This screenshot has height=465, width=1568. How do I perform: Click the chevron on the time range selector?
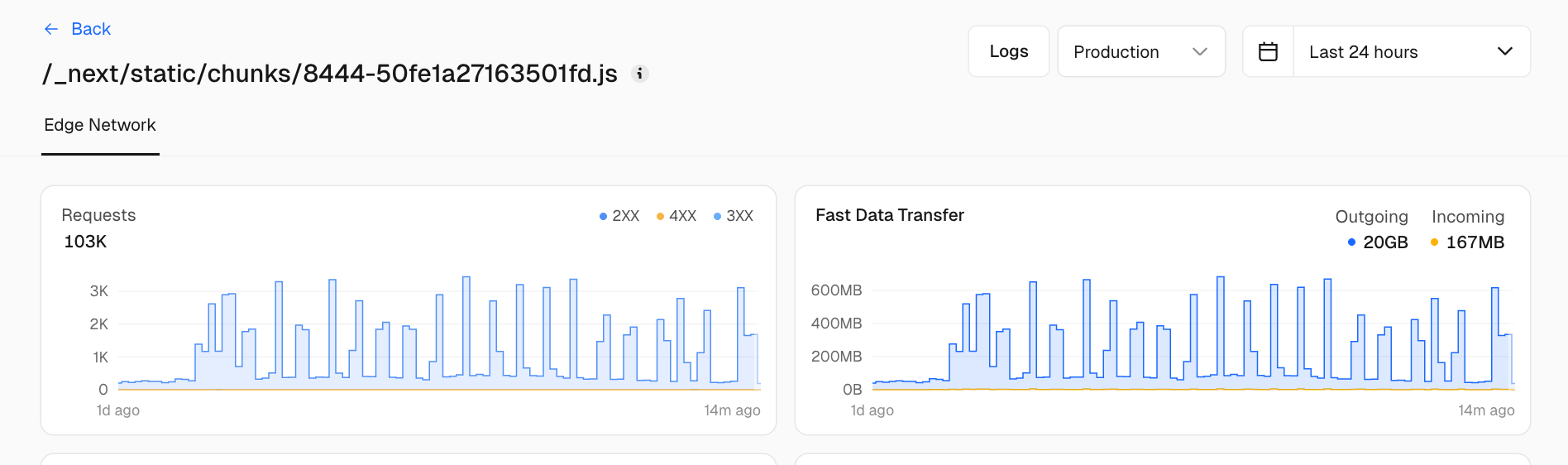click(1504, 51)
